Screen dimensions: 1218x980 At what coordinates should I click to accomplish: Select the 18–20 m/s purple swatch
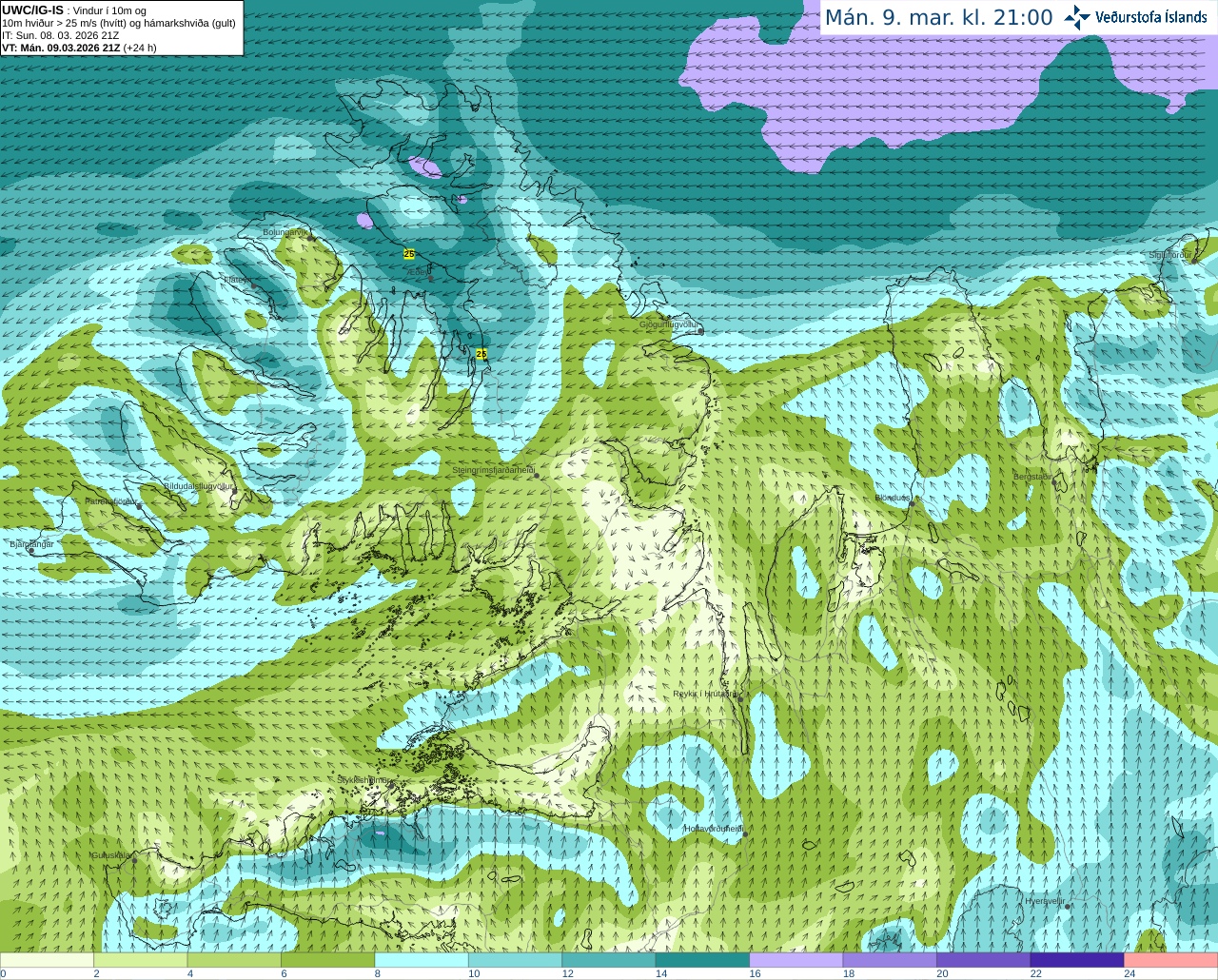click(x=890, y=961)
